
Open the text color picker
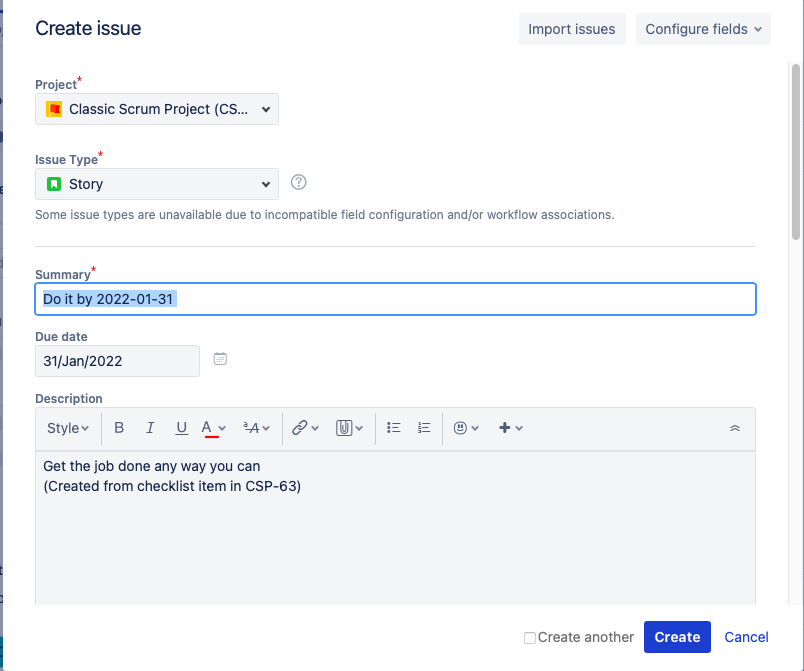[x=214, y=428]
